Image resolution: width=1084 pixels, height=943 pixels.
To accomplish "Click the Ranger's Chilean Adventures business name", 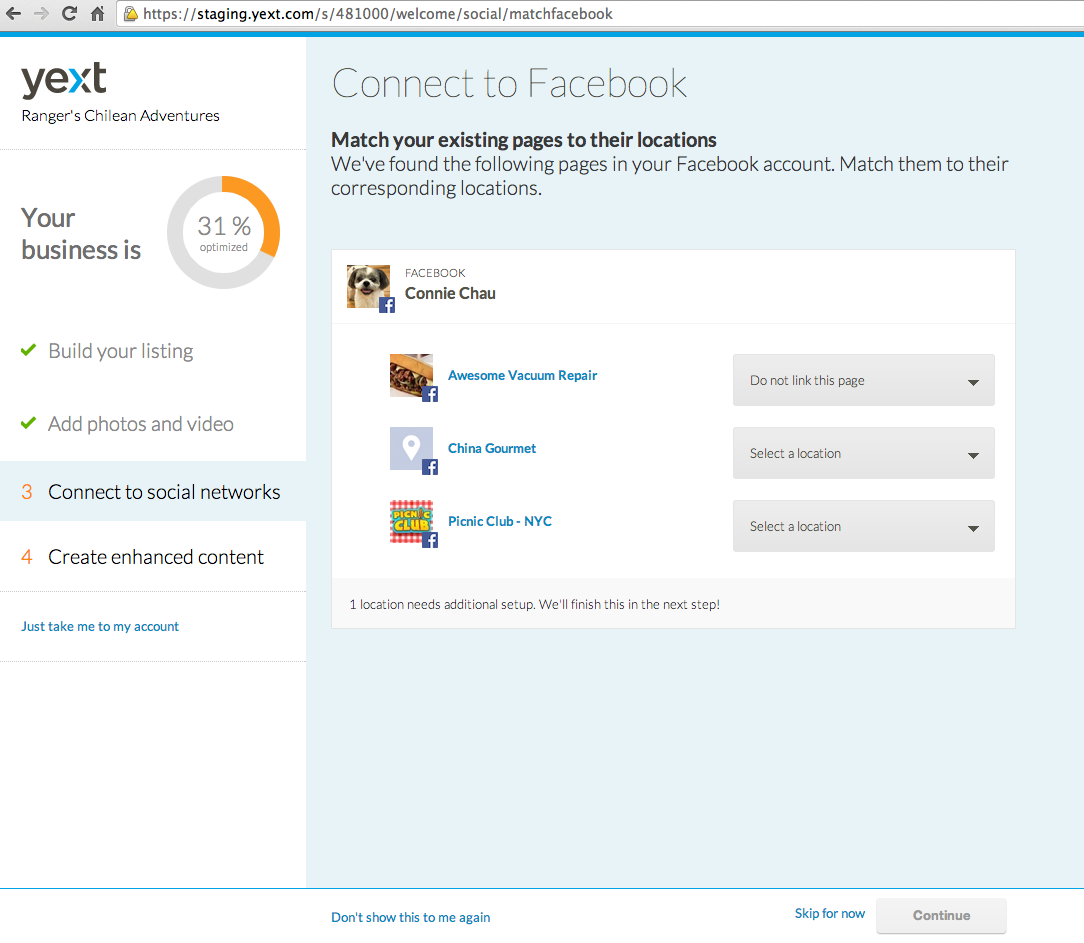I will pyautogui.click(x=120, y=115).
